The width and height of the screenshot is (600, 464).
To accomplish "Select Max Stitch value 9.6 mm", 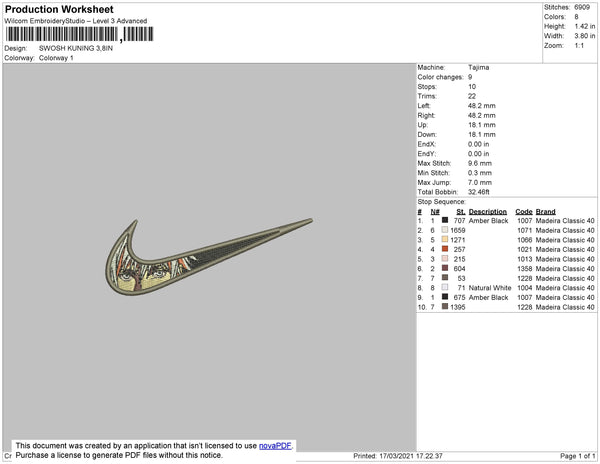I will [480, 163].
